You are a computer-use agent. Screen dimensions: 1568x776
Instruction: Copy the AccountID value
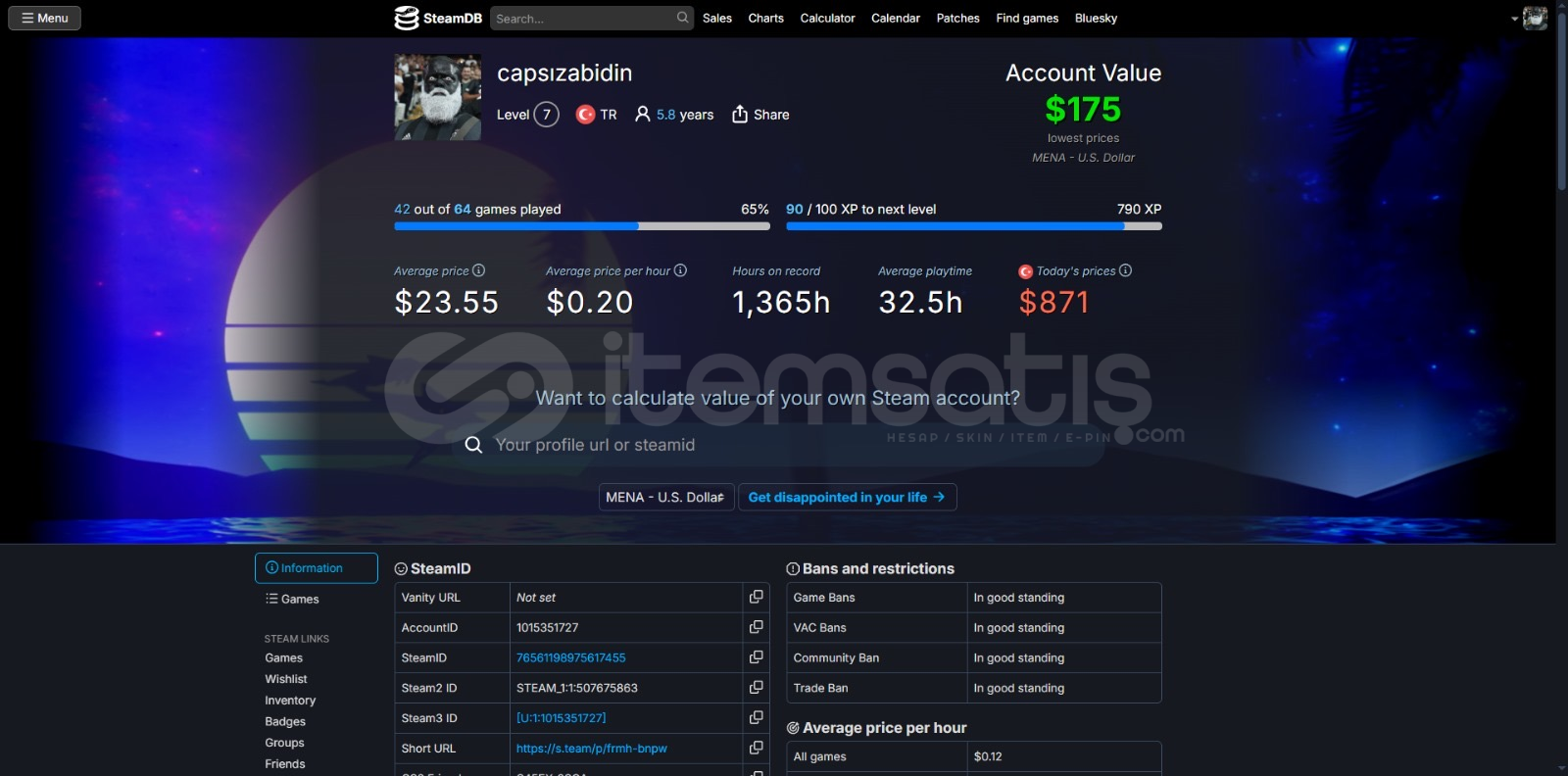(x=756, y=627)
